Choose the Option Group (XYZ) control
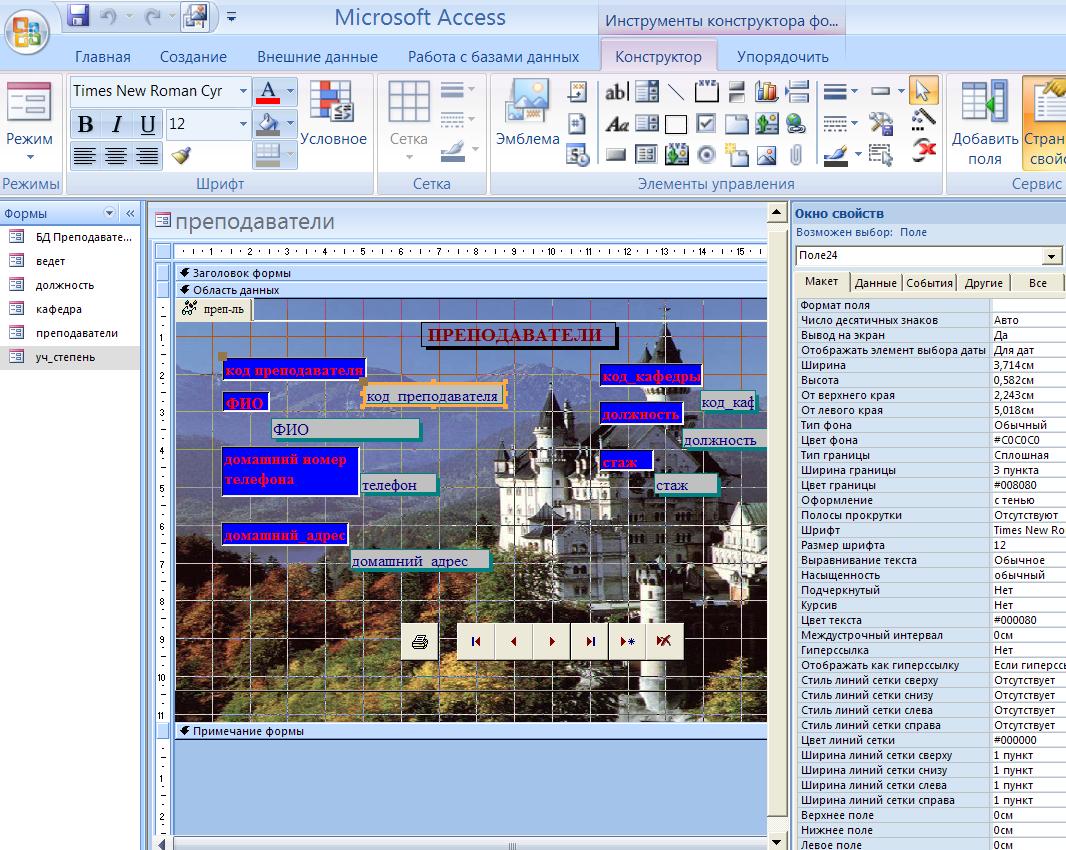 pos(706,91)
